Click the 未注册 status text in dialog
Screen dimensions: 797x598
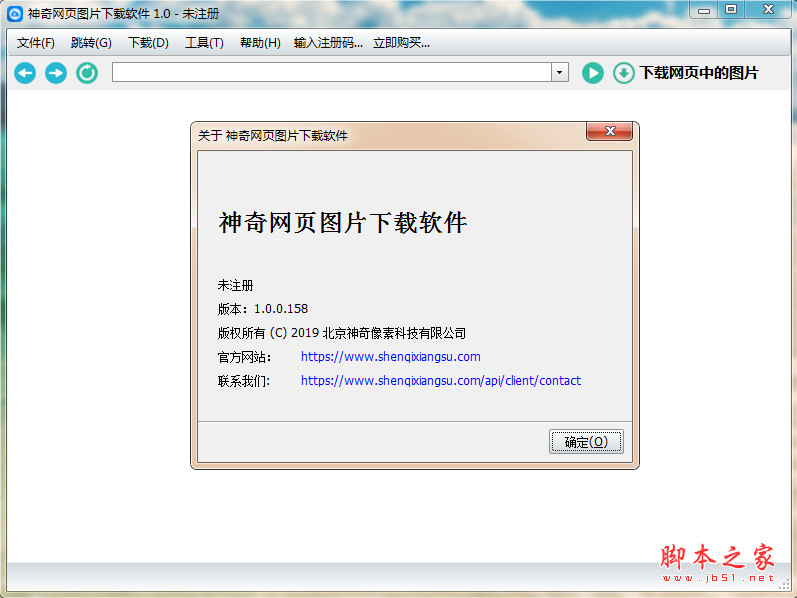235,285
